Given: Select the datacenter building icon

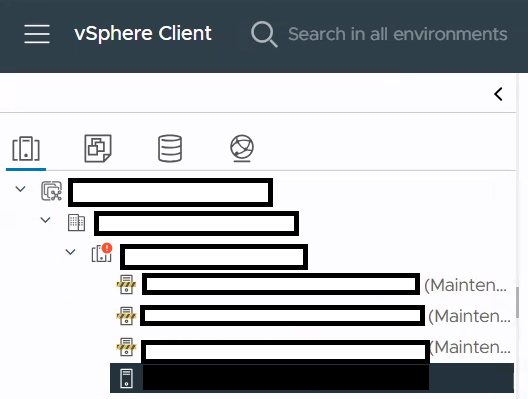Looking at the screenshot, I should coord(76,222).
